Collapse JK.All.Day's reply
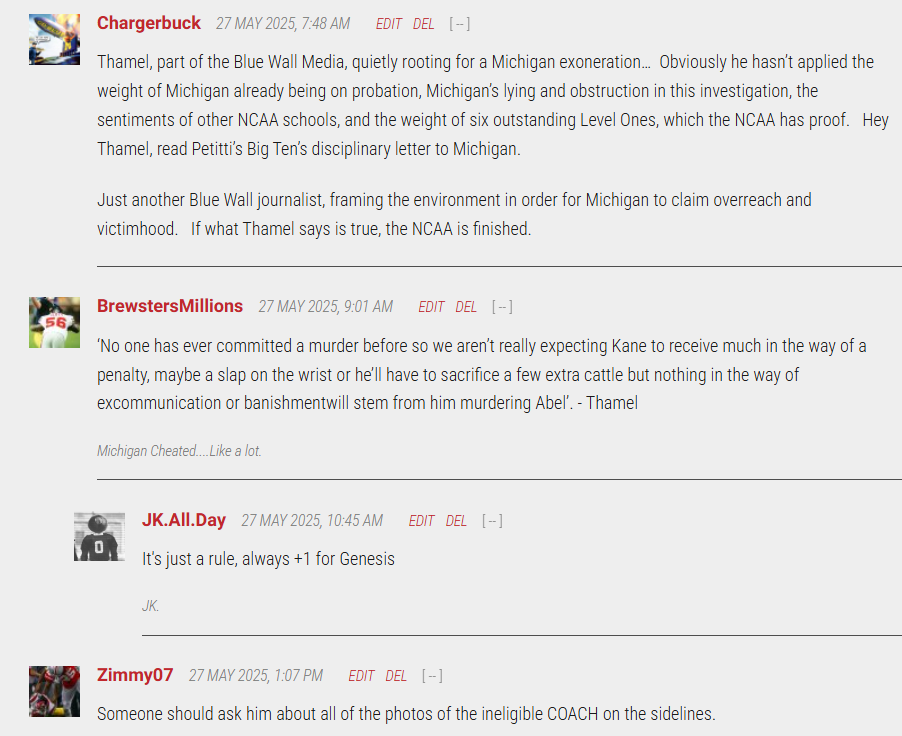Image resolution: width=902 pixels, height=736 pixels. 492,521
